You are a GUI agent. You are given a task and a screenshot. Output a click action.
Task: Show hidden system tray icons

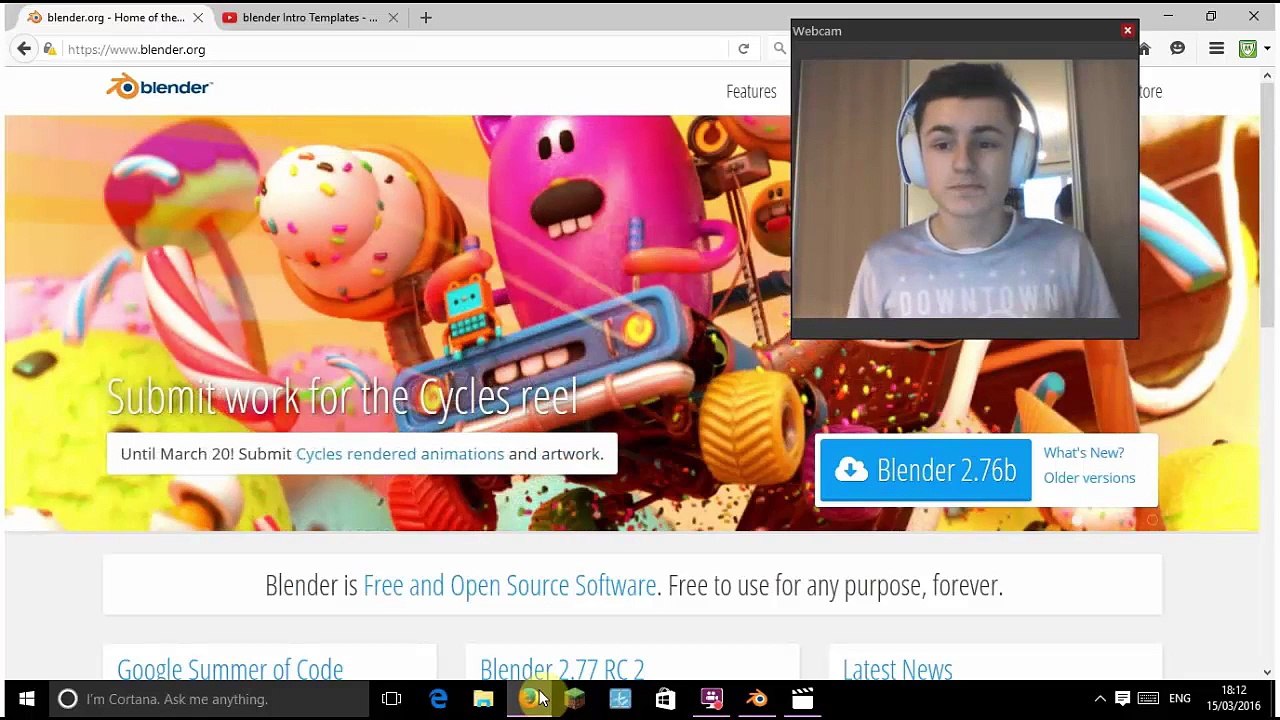point(1100,699)
